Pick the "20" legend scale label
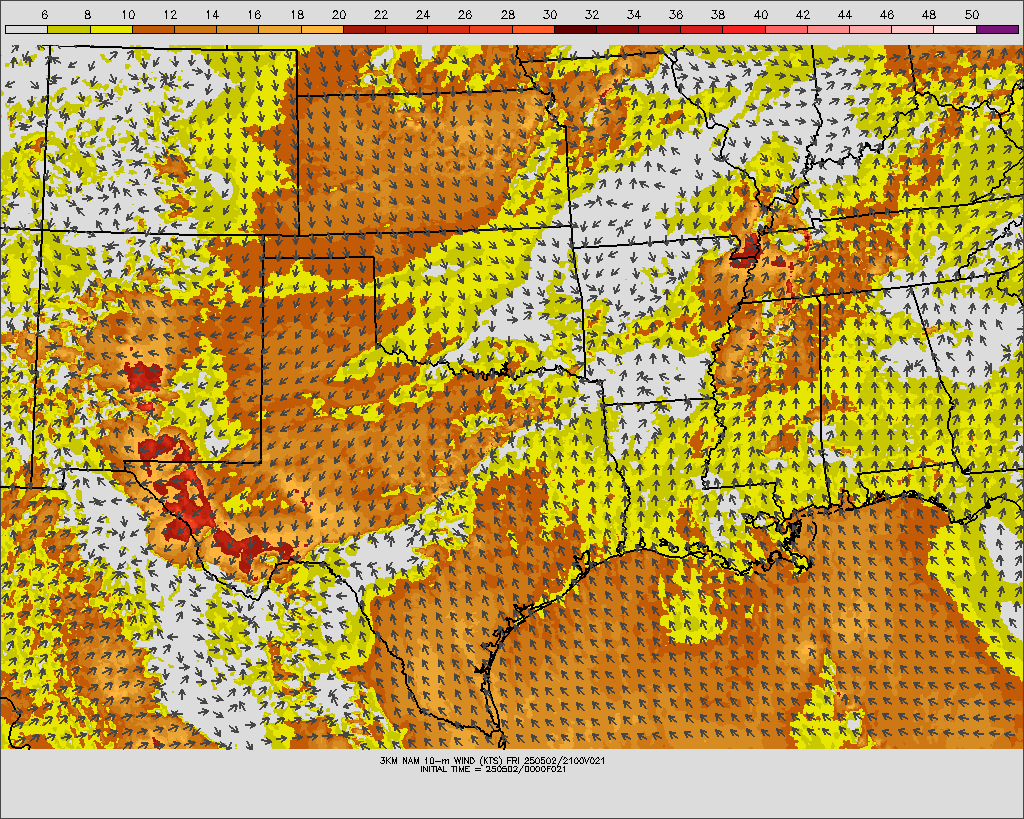Screen dimensions: 1024x819 pyautogui.click(x=338, y=14)
